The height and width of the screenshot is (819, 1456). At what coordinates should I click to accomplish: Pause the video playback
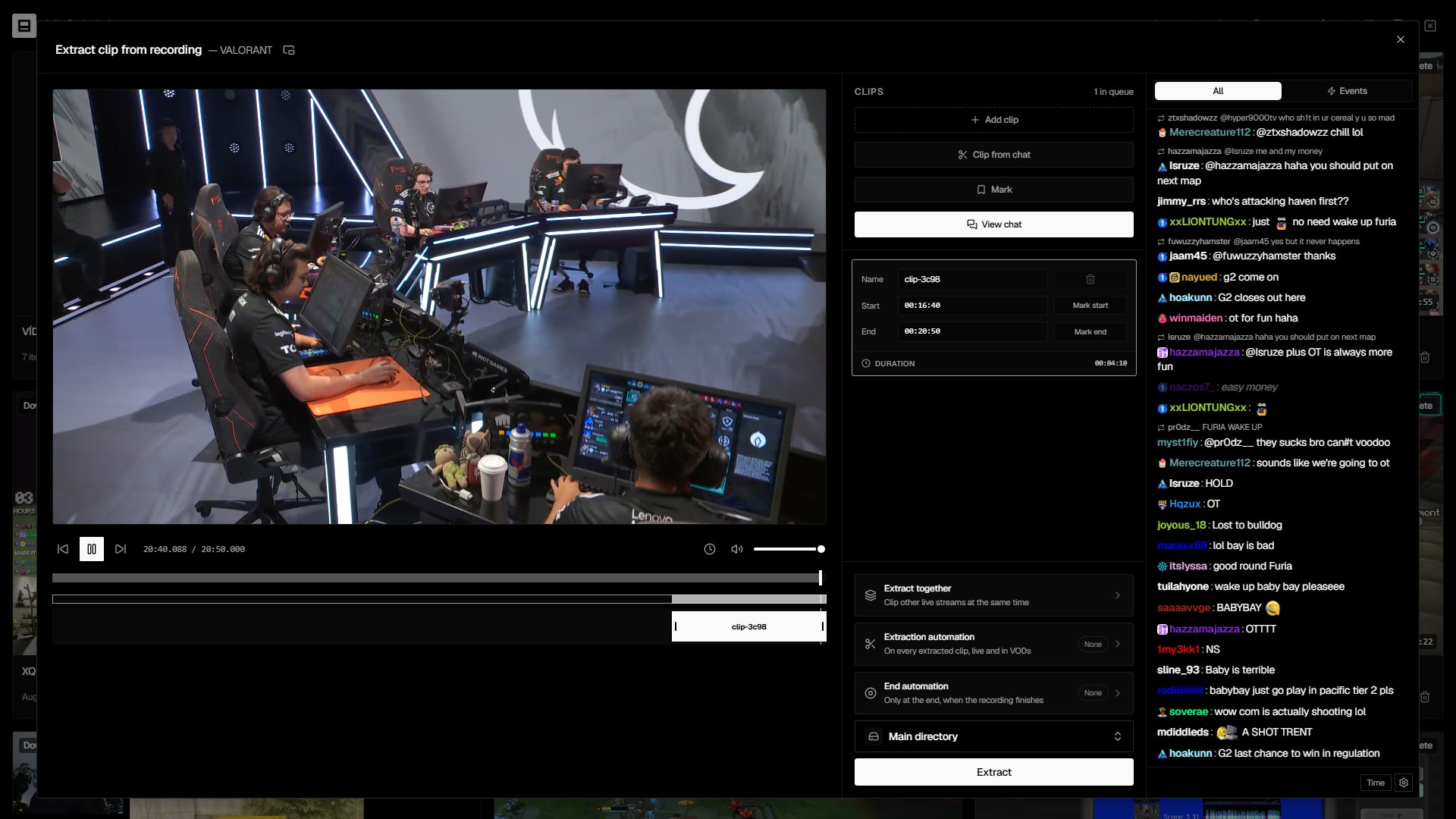pos(92,549)
